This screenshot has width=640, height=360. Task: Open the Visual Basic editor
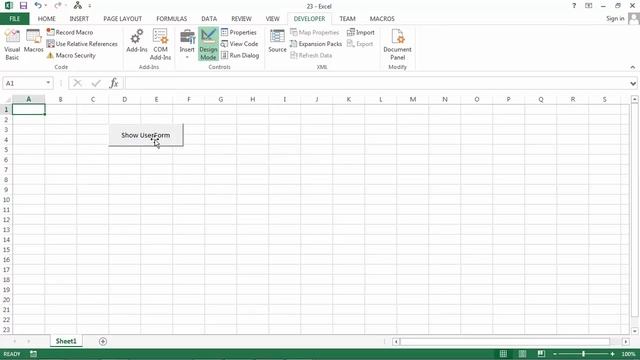click(12, 45)
